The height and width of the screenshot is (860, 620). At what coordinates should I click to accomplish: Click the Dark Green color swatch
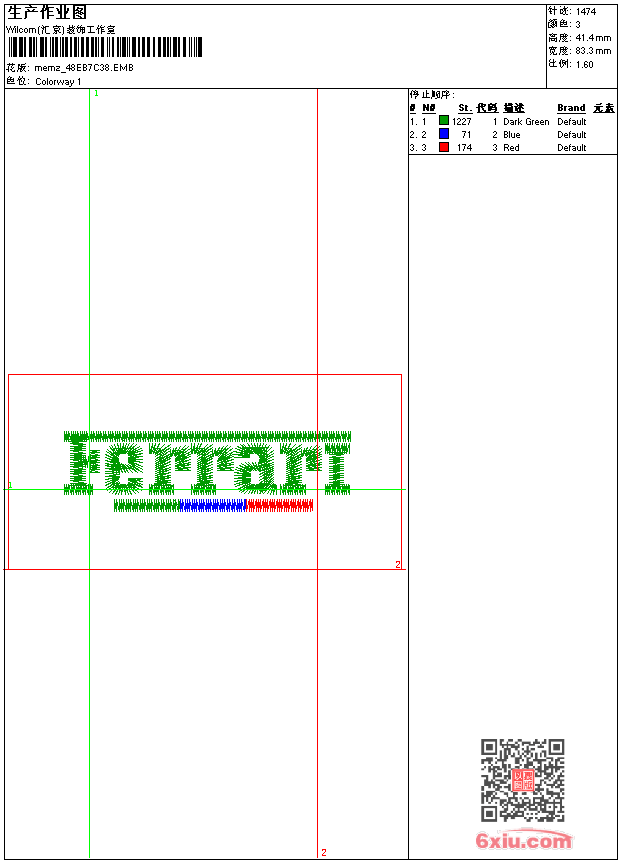(x=444, y=121)
